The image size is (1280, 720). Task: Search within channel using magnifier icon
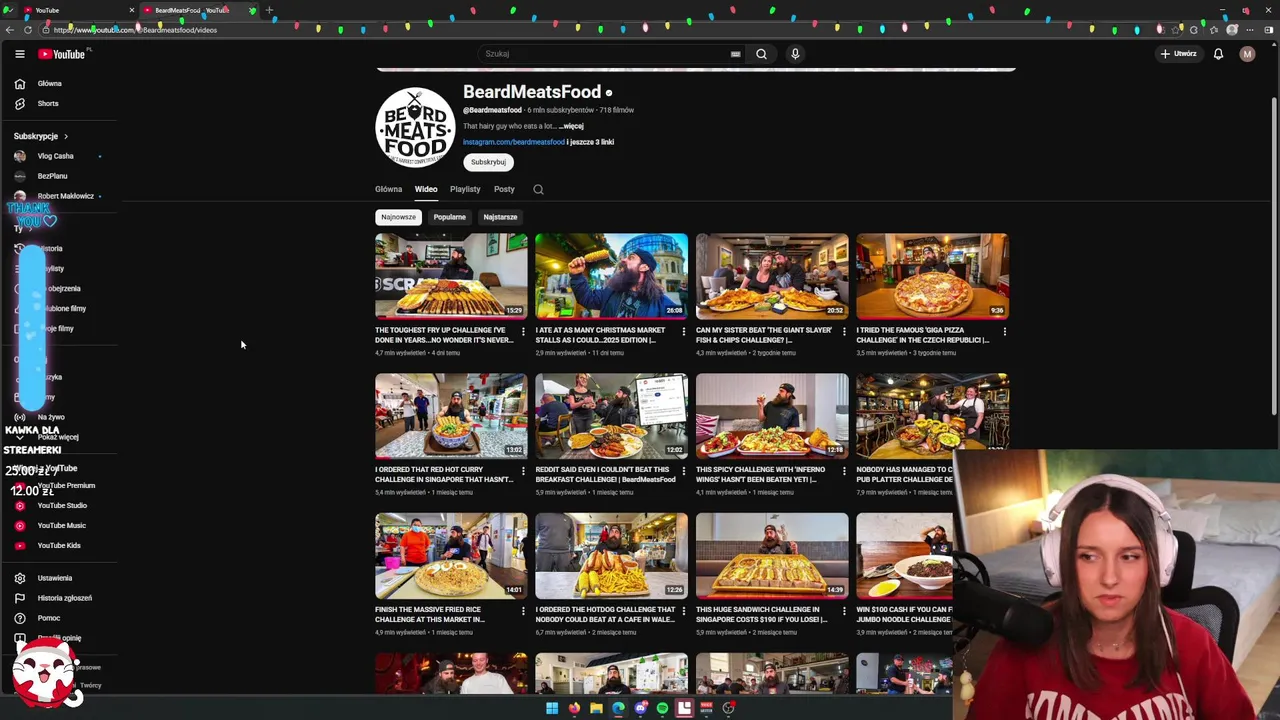pyautogui.click(x=538, y=189)
